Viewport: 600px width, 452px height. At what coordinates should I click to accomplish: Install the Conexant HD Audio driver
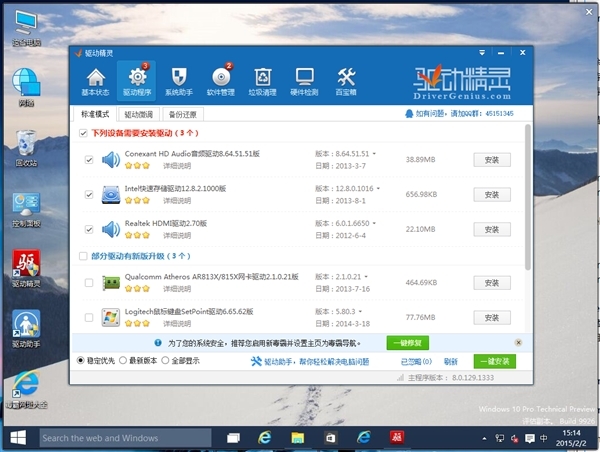tap(492, 160)
